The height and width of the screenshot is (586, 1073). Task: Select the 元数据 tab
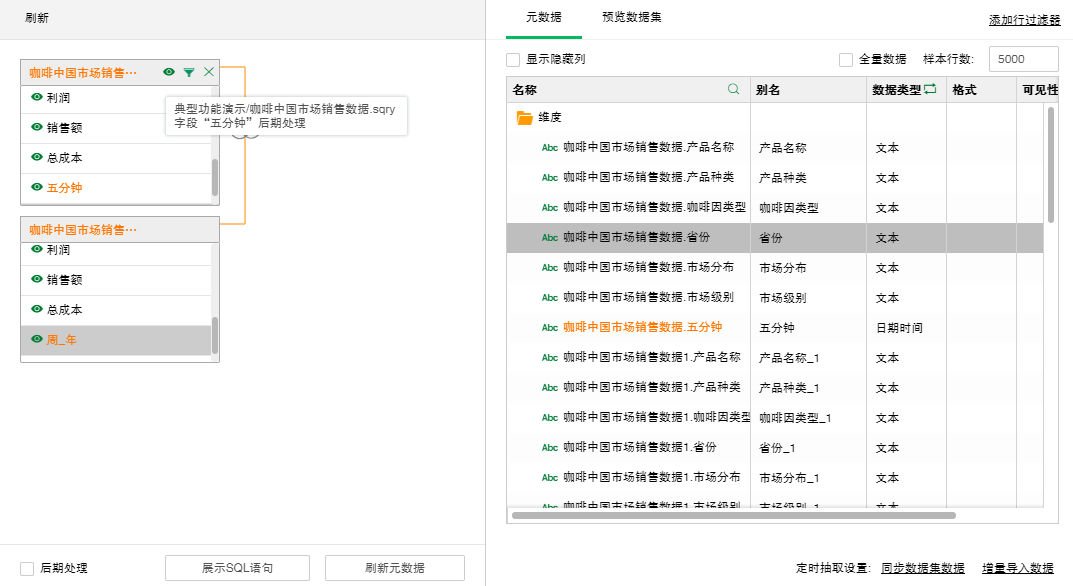(x=544, y=17)
